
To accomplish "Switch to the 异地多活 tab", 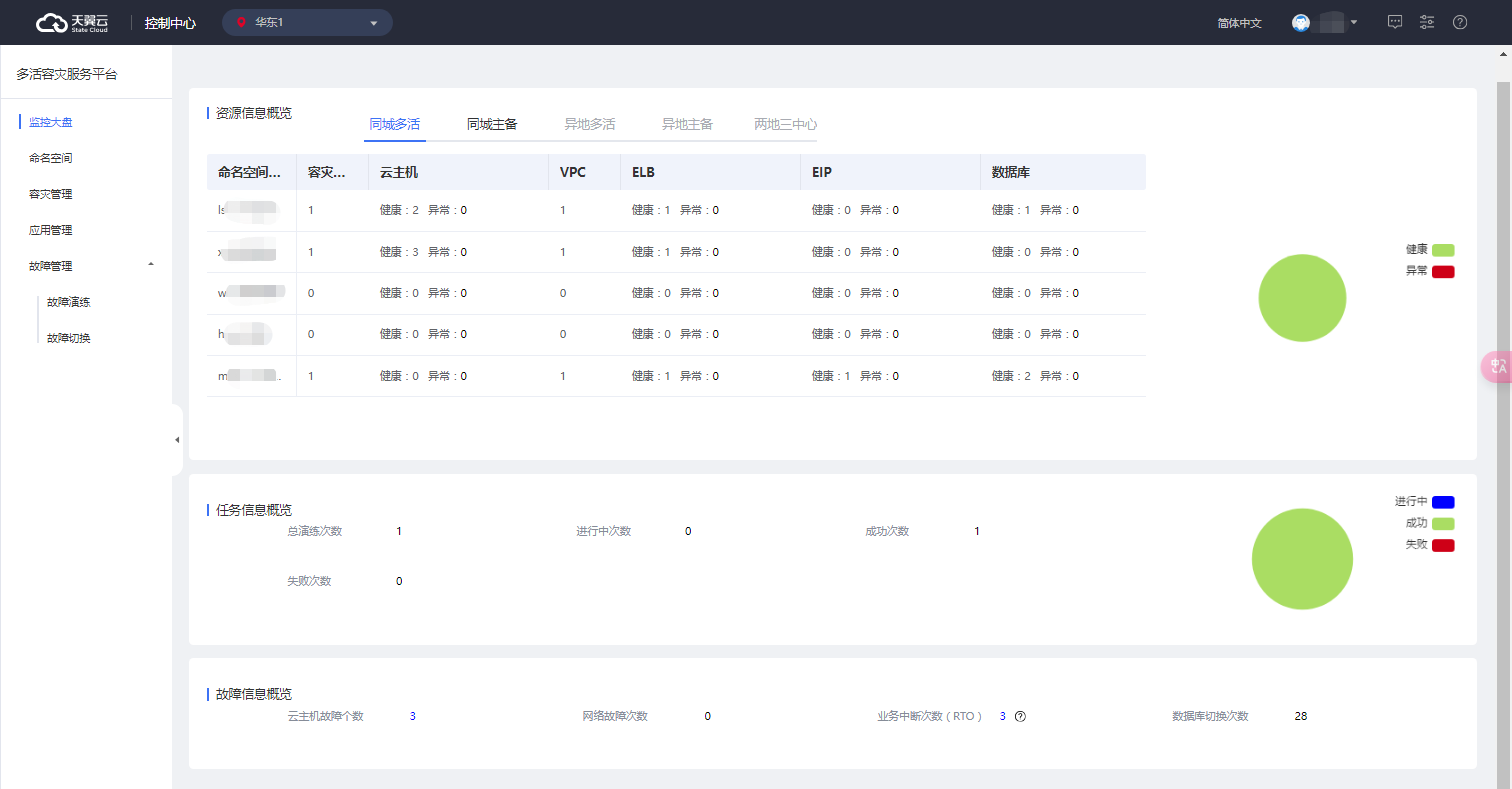I will click(589, 125).
